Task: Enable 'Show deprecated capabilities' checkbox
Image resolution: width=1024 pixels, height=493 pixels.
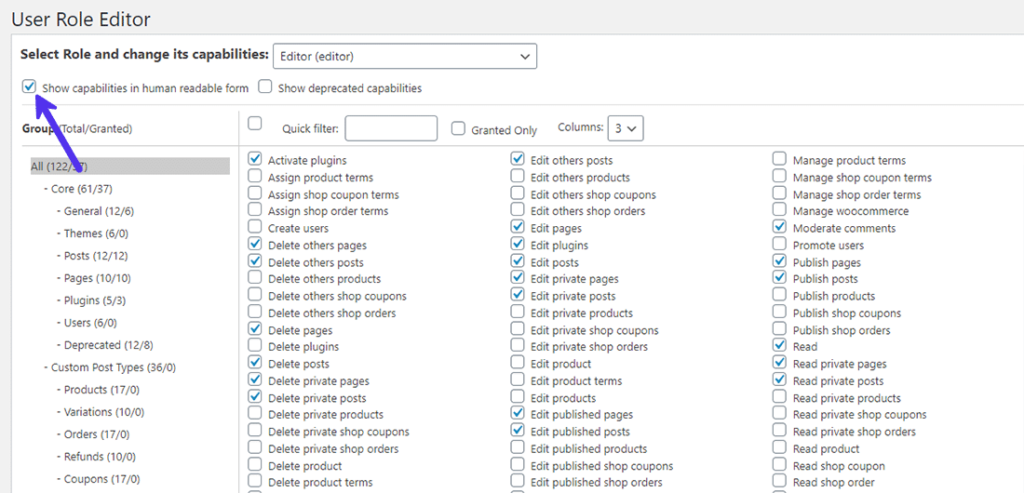Action: (266, 87)
